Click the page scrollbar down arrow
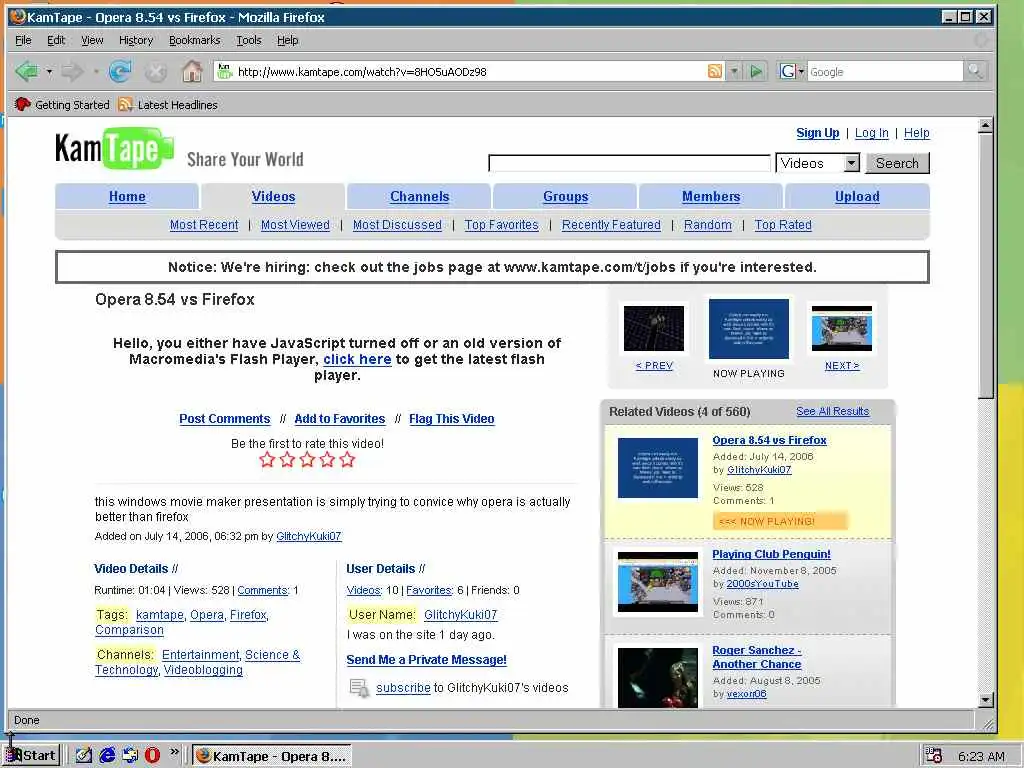Viewport: 1024px width, 768px height. coord(986,699)
